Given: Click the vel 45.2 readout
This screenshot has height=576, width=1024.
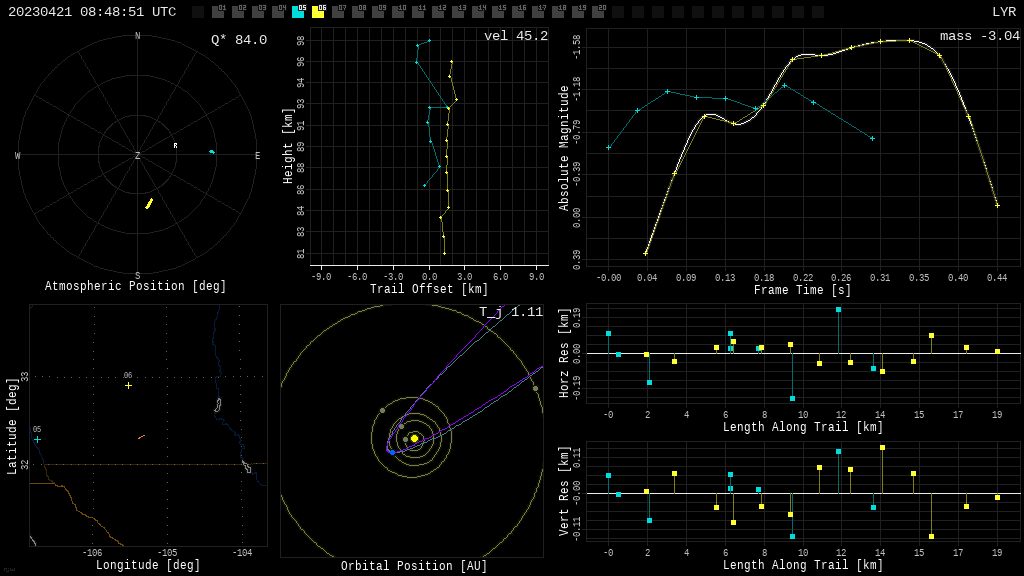Looking at the screenshot, I should tap(516, 36).
